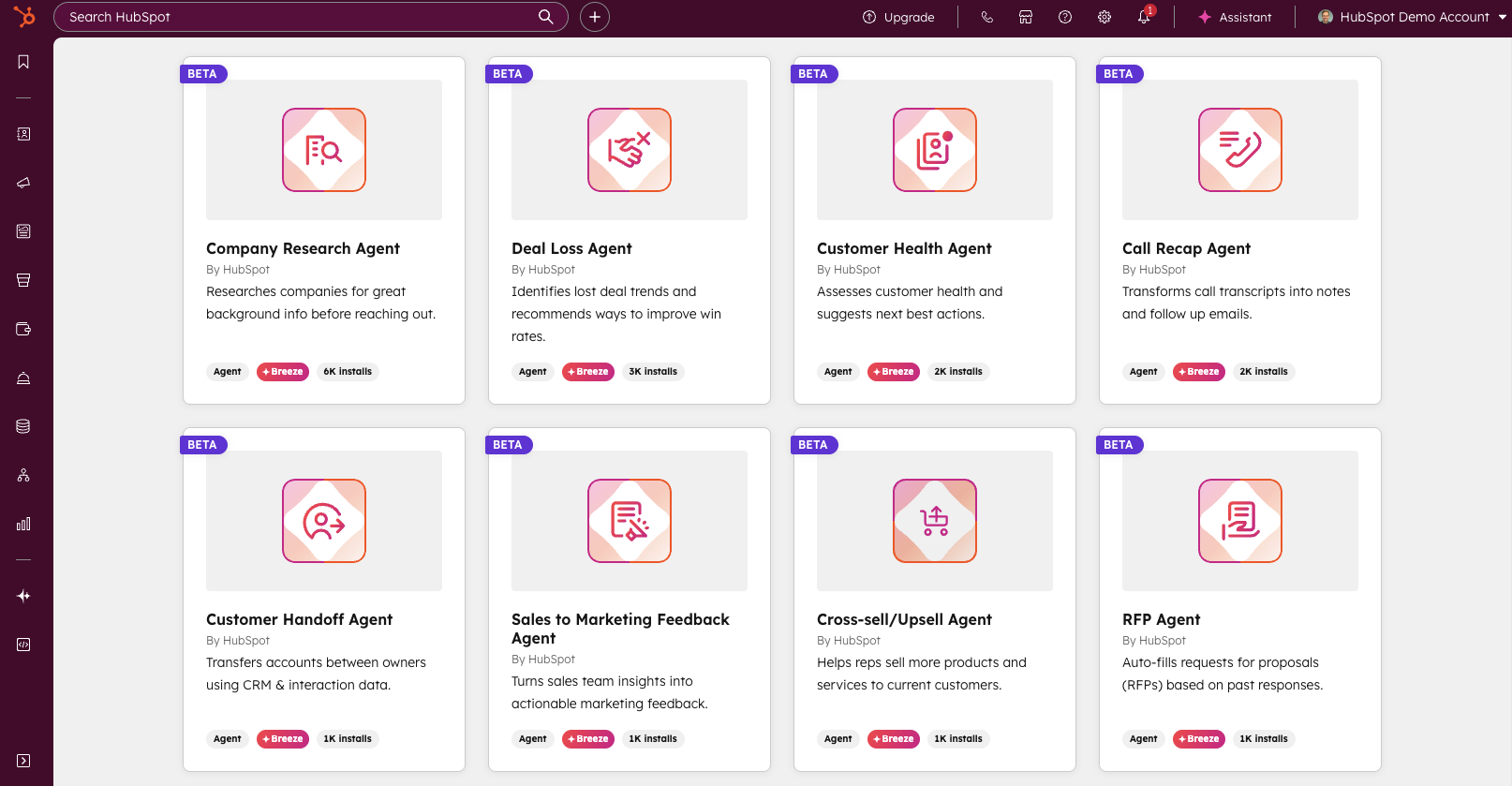Click the marketplace storefront icon

[1026, 17]
